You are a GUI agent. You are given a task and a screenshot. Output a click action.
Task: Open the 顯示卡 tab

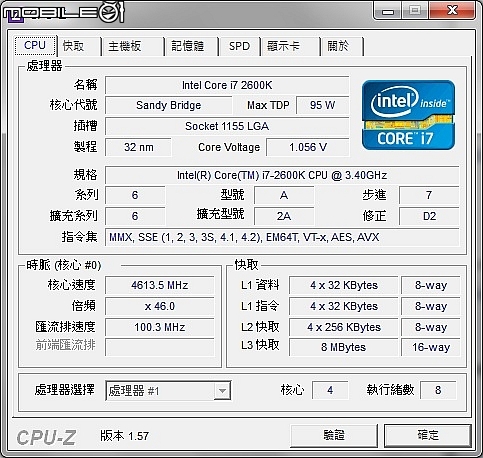tap(291, 46)
